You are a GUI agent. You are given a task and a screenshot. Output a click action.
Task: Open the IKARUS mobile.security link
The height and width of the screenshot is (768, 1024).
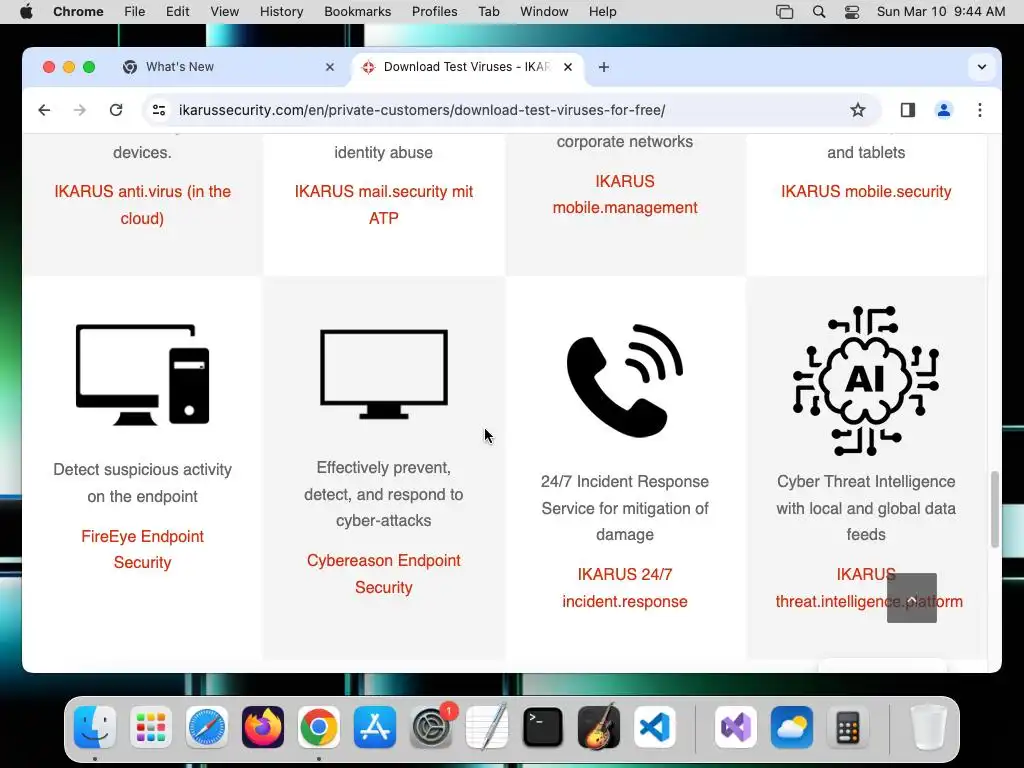tap(866, 191)
